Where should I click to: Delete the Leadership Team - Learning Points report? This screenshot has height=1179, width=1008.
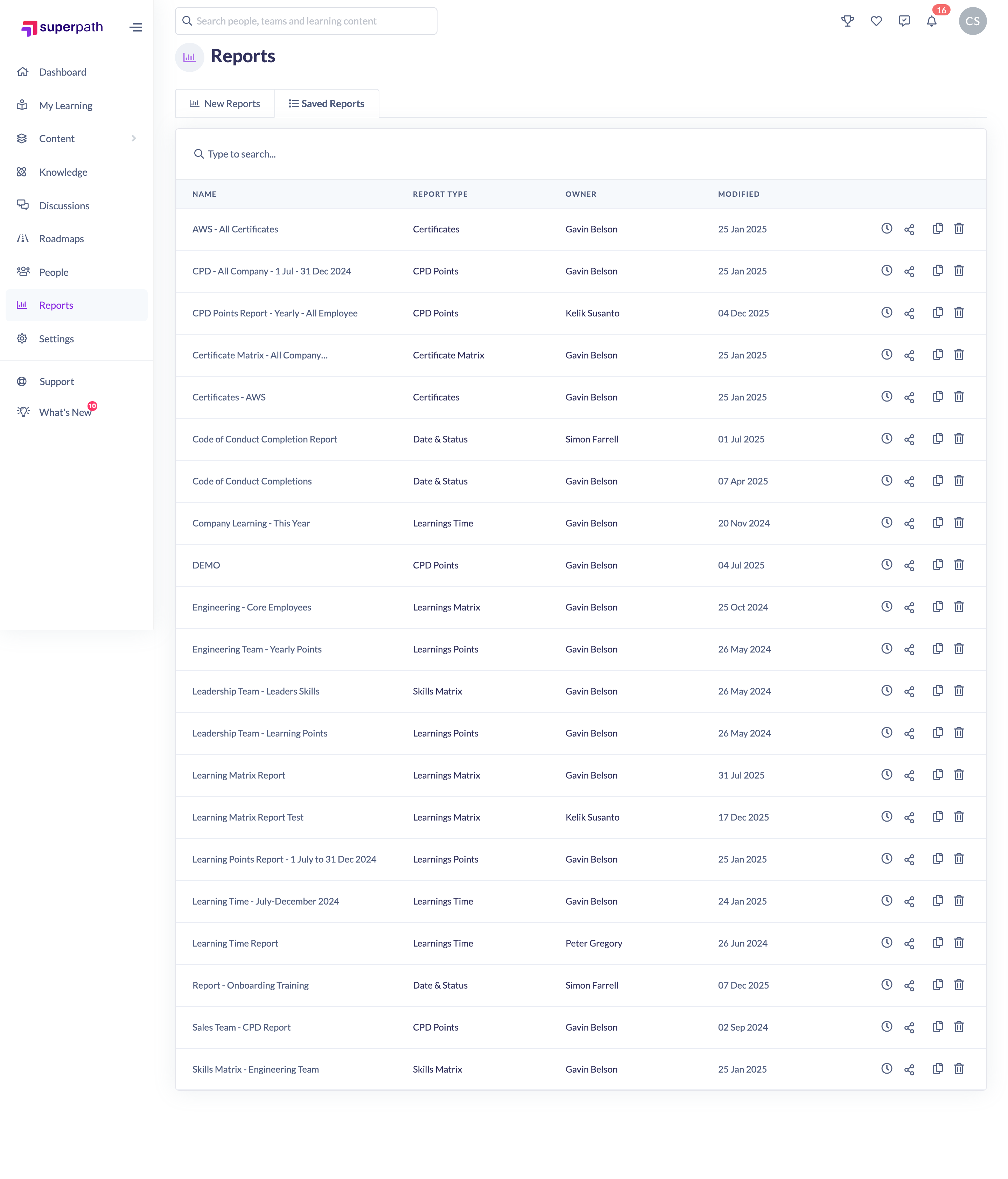click(959, 732)
